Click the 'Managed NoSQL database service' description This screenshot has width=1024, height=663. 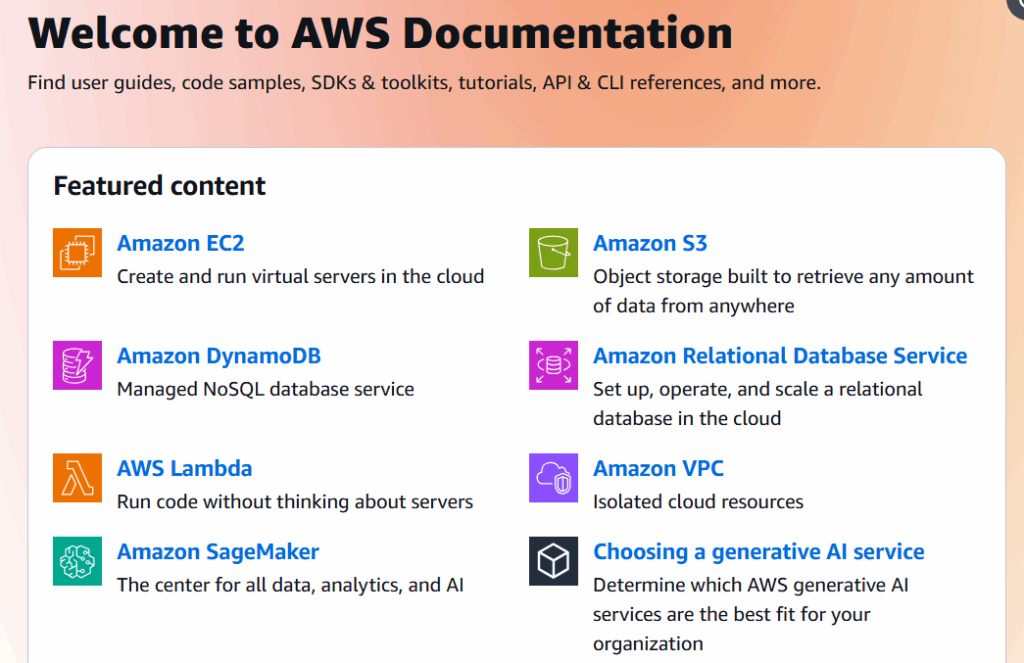point(265,389)
